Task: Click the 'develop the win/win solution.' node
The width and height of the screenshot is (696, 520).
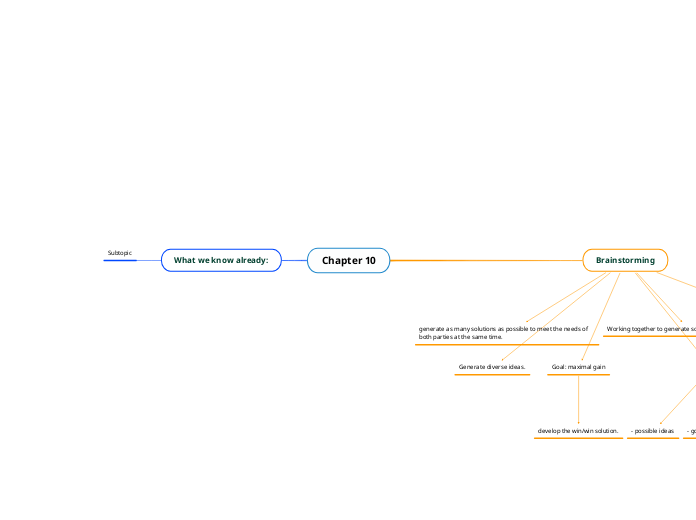Action: (578, 431)
